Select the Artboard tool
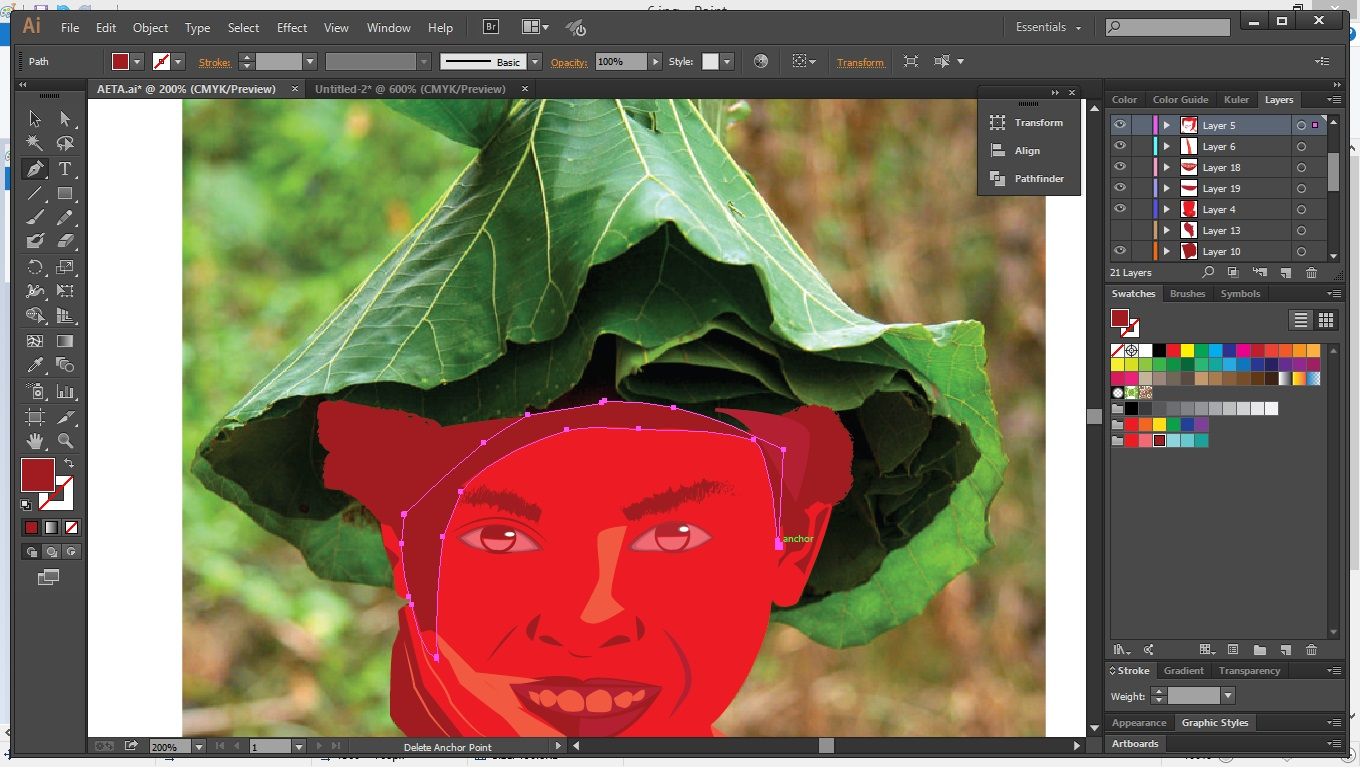This screenshot has width=1360, height=768. pos(35,416)
